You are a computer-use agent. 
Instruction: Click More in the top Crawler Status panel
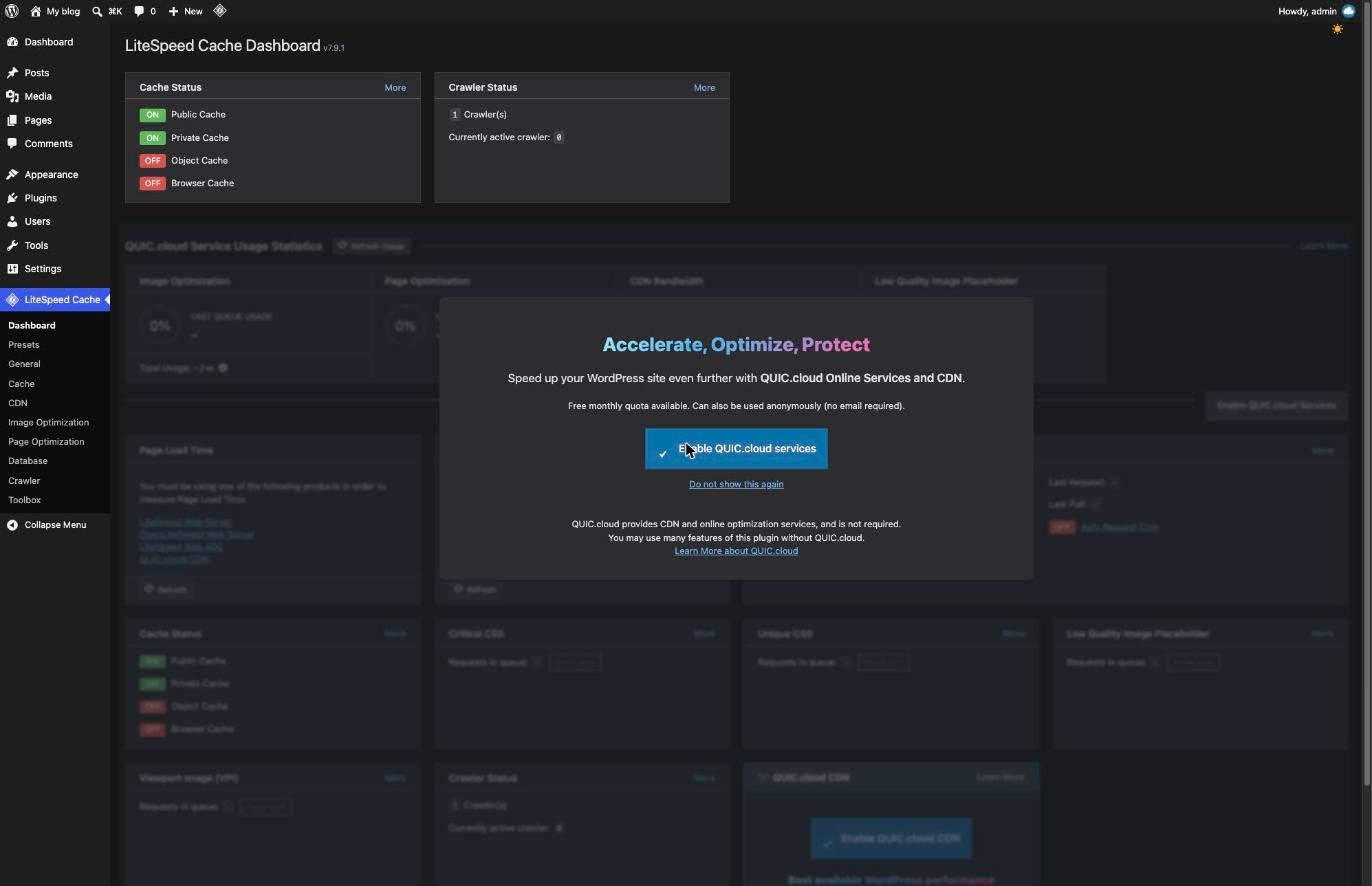coord(704,88)
